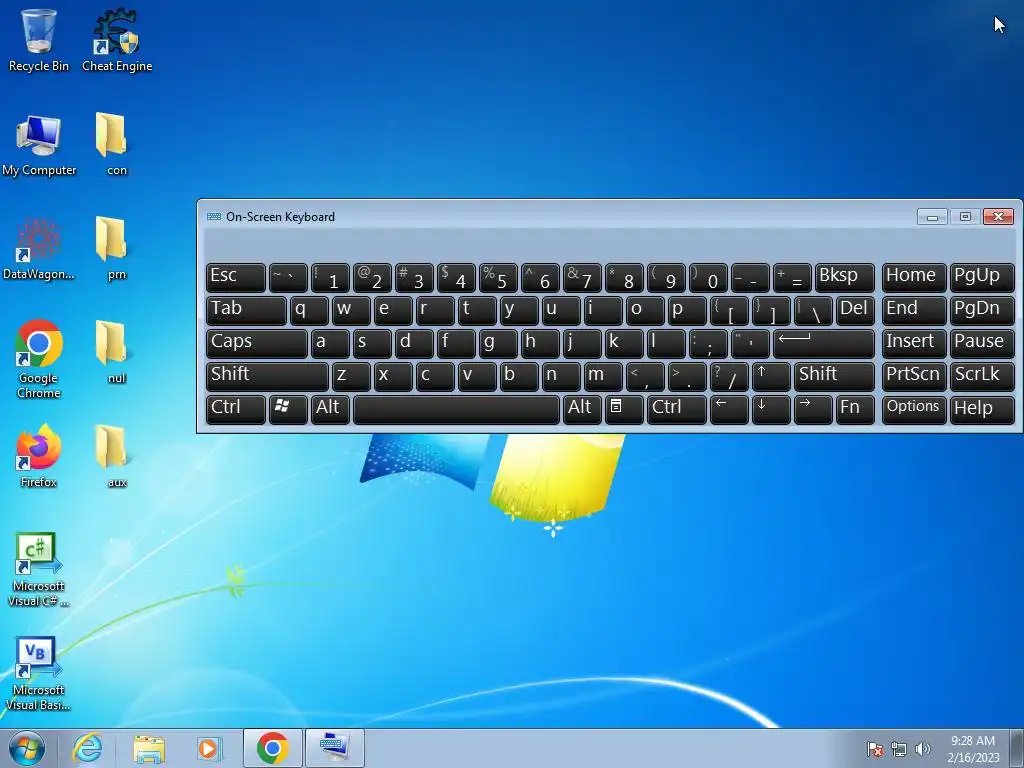Open the Action Center flag tray icon
This screenshot has height=768, width=1024.
click(875, 750)
